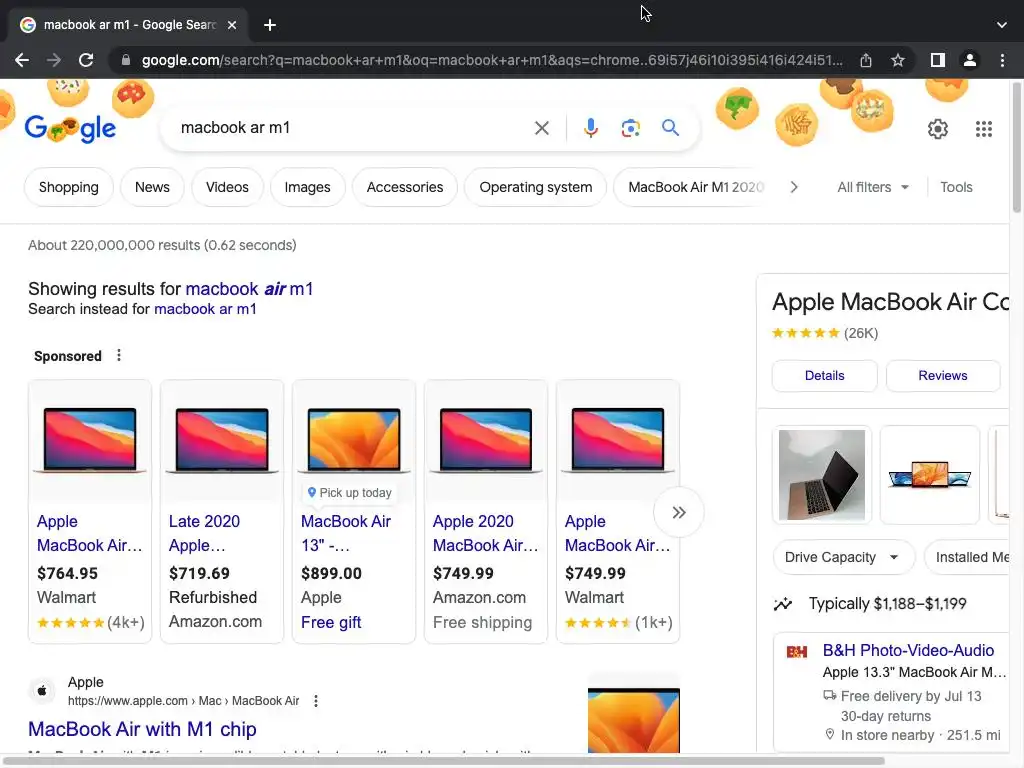
Task: Show more filter chips with arrow
Action: click(x=794, y=187)
